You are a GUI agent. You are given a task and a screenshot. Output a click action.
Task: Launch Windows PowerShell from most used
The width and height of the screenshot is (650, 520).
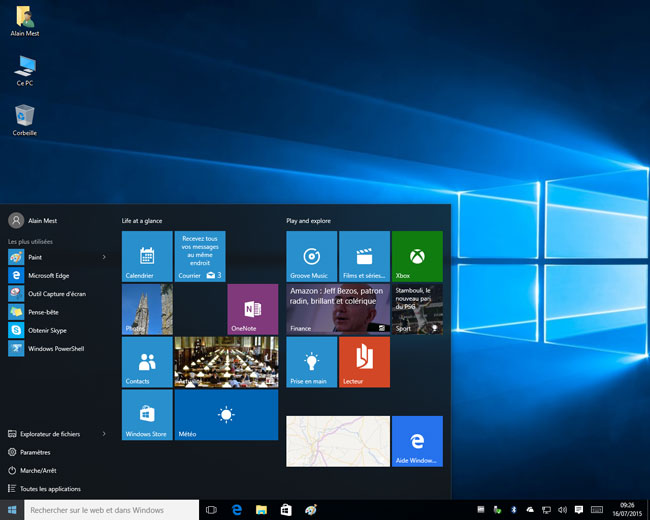[x=54, y=348]
